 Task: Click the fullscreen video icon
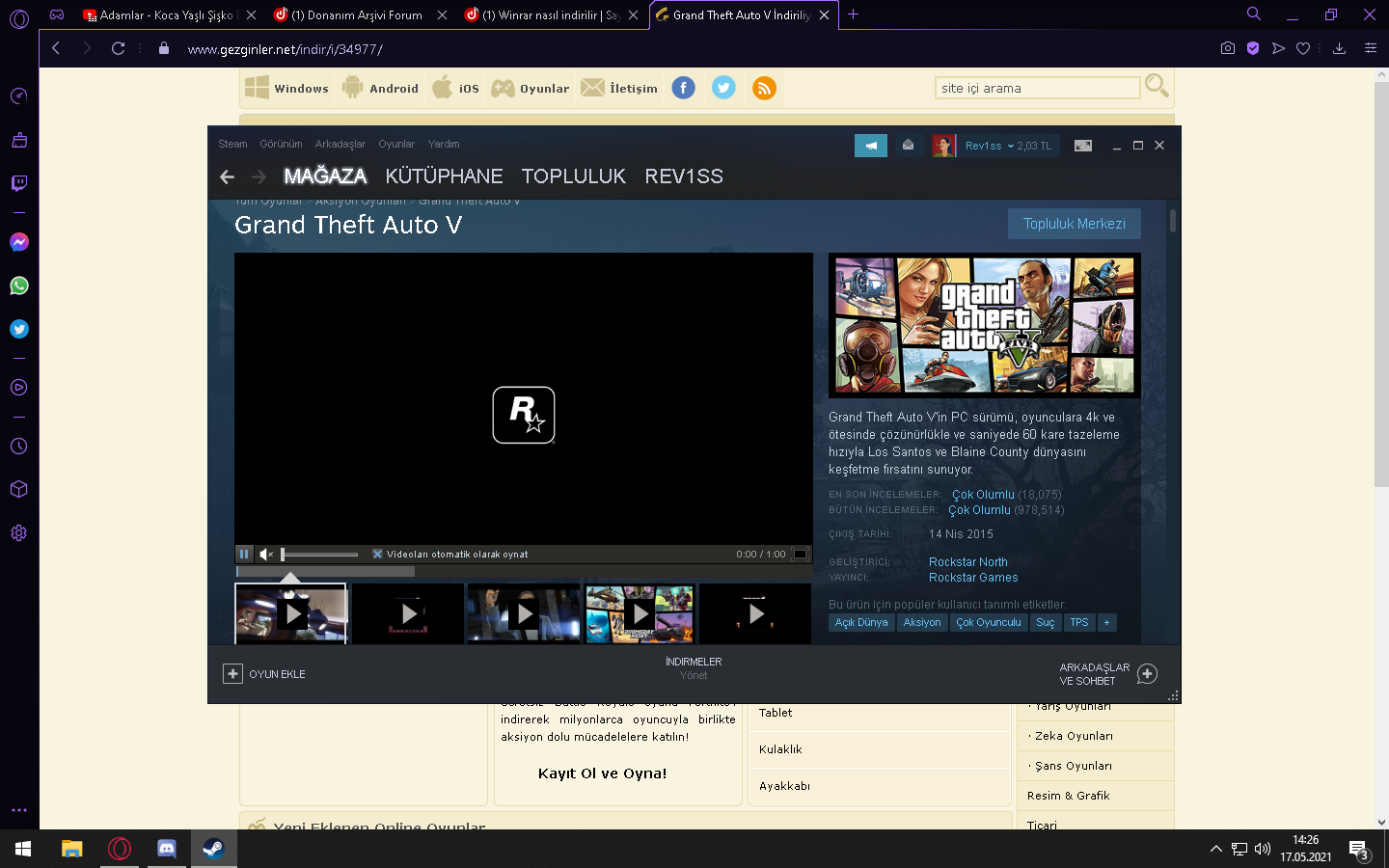click(x=800, y=555)
